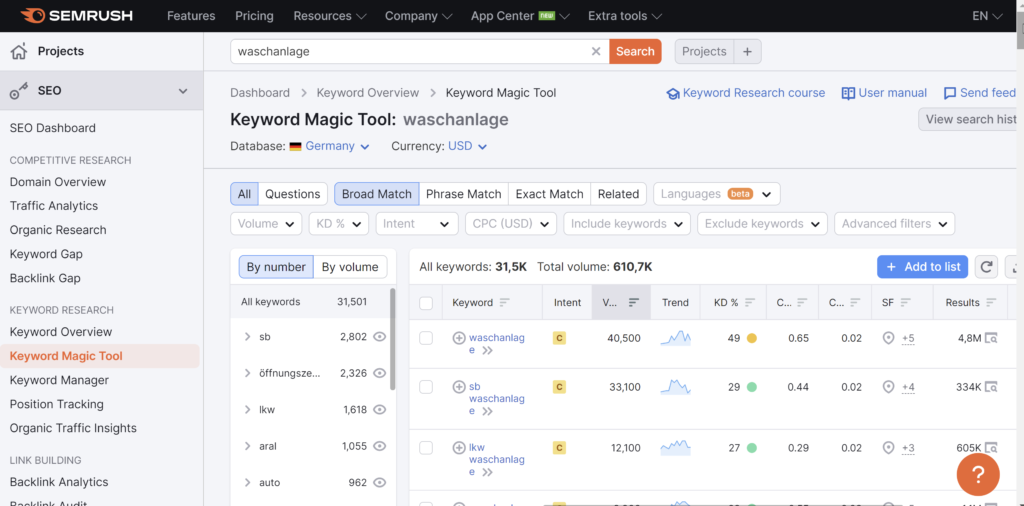The image size is (1024, 506).
Task: Sort by the KD % column icon
Action: [x=750, y=302]
